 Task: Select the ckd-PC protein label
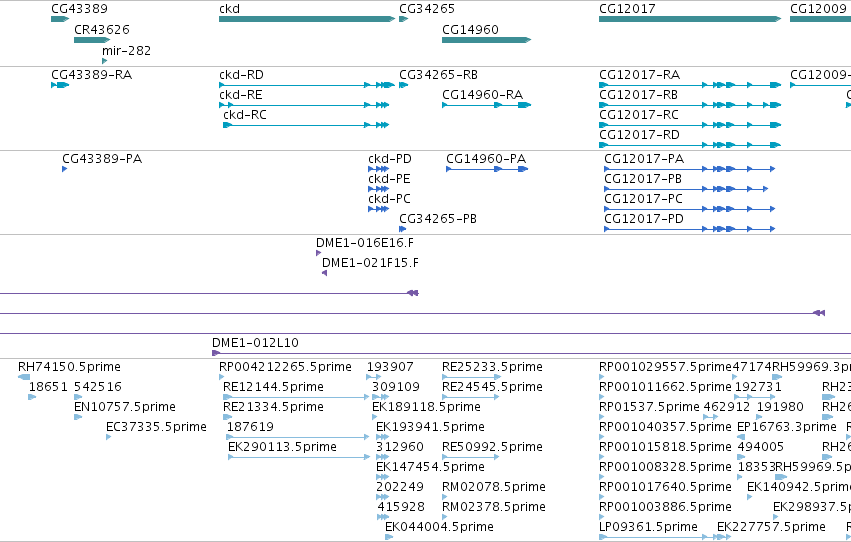coord(389,199)
